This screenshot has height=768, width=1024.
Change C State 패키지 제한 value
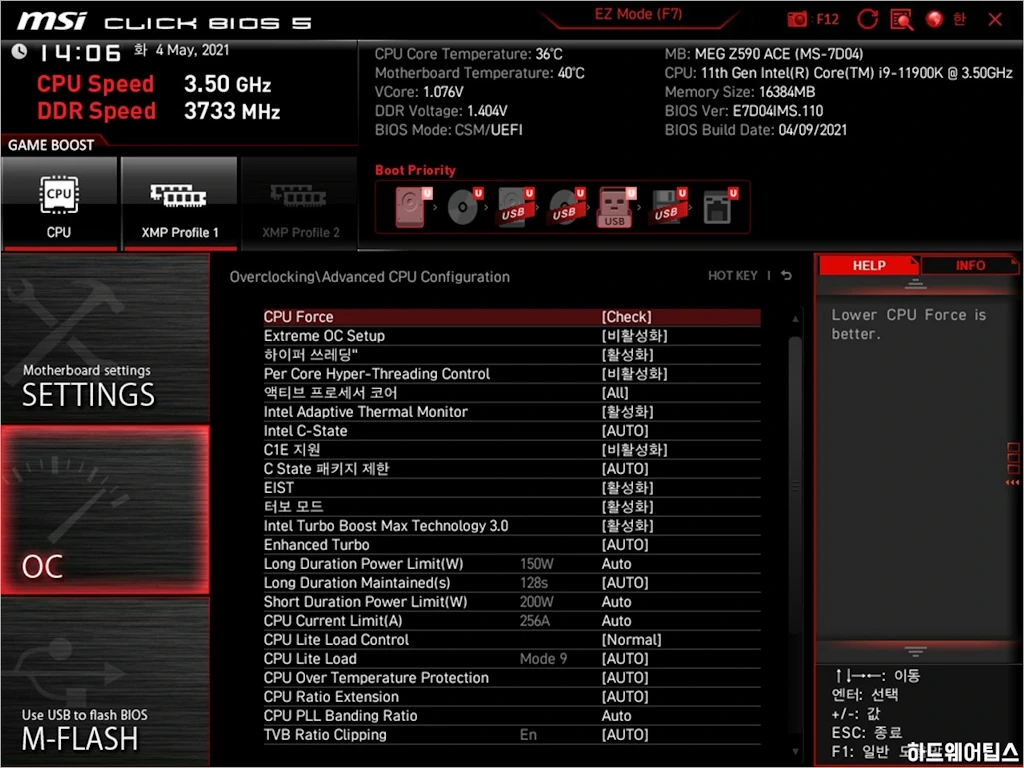(625, 468)
